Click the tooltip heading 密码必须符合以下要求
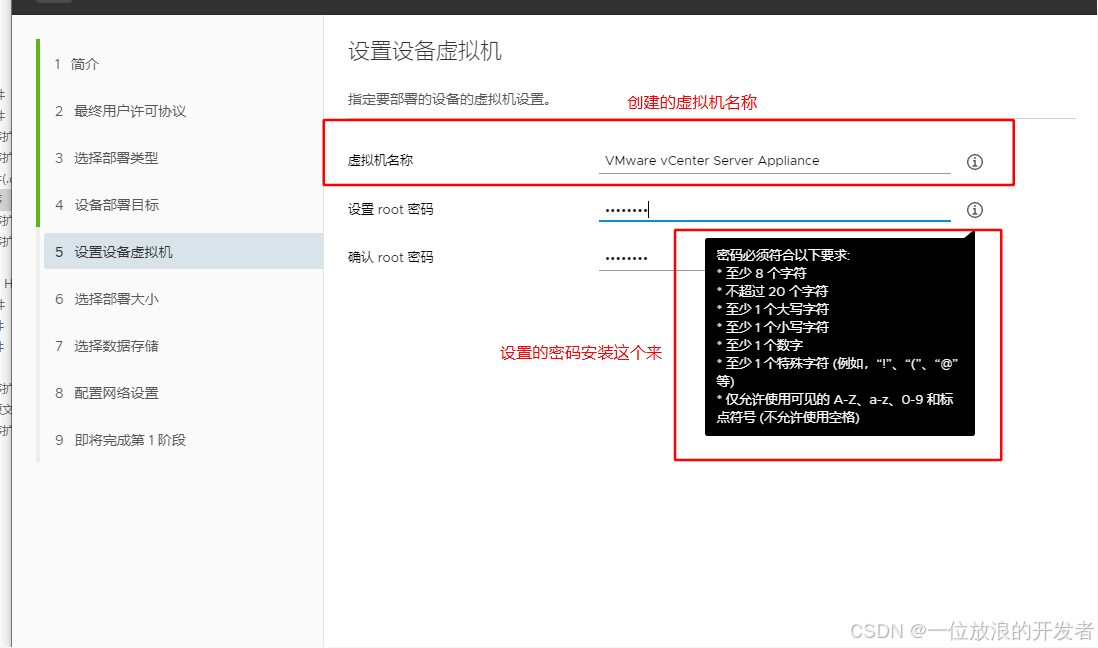The height and width of the screenshot is (648, 1098). pos(782,255)
